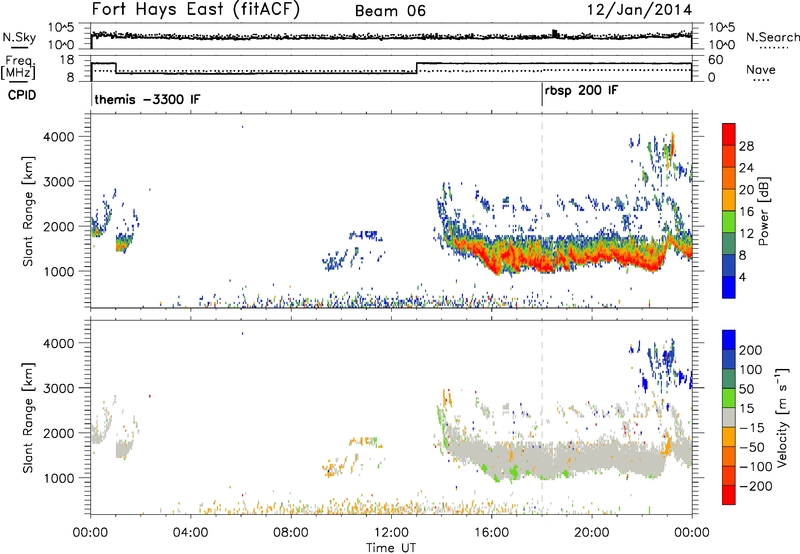This screenshot has height=554, width=800.
Task: Click the dashed CPID change line in power panel
Action: pyautogui.click(x=542, y=211)
